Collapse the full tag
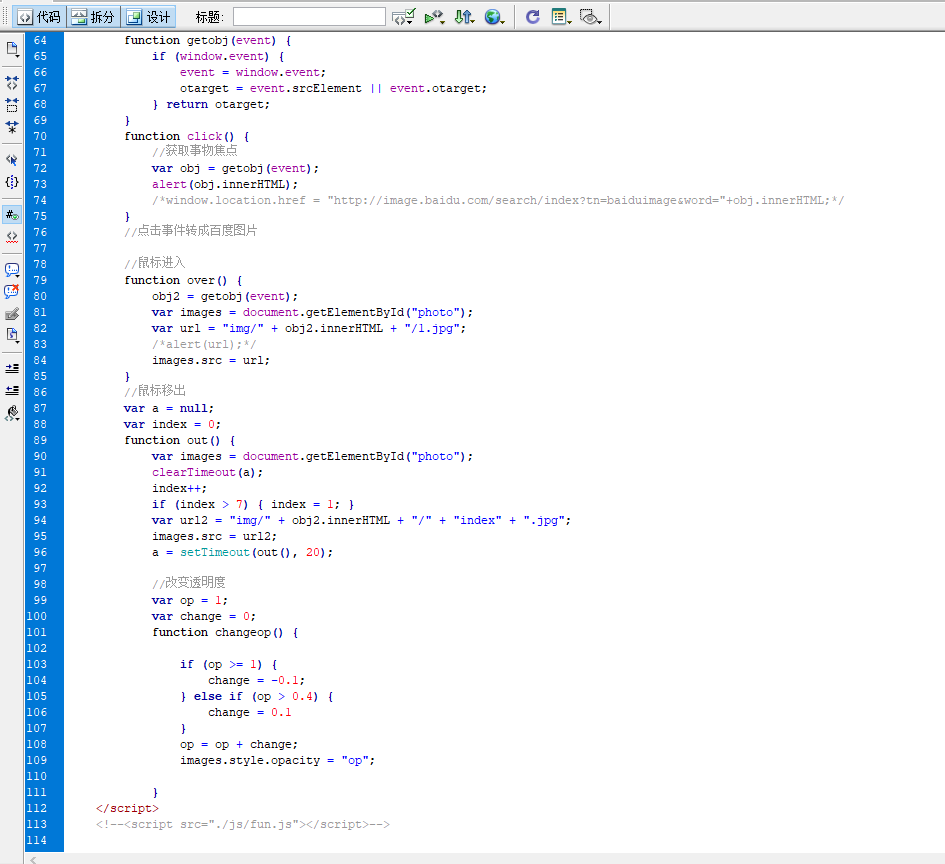Screen dimensions: 945x864 coord(12,83)
